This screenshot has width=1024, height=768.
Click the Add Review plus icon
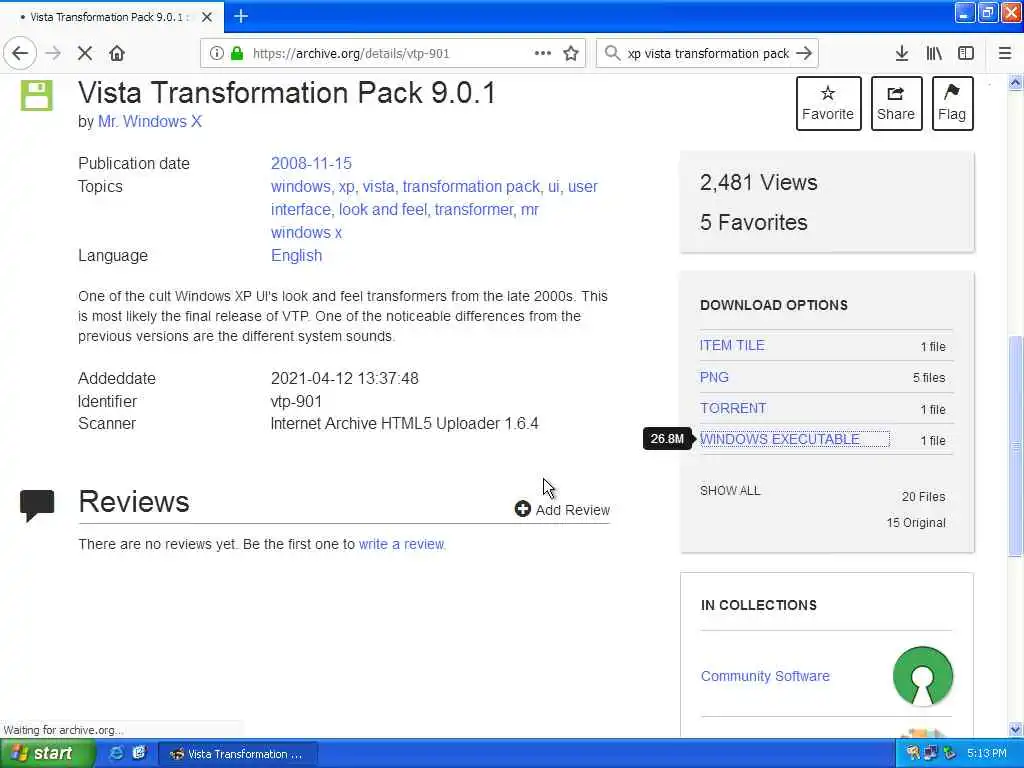click(522, 509)
